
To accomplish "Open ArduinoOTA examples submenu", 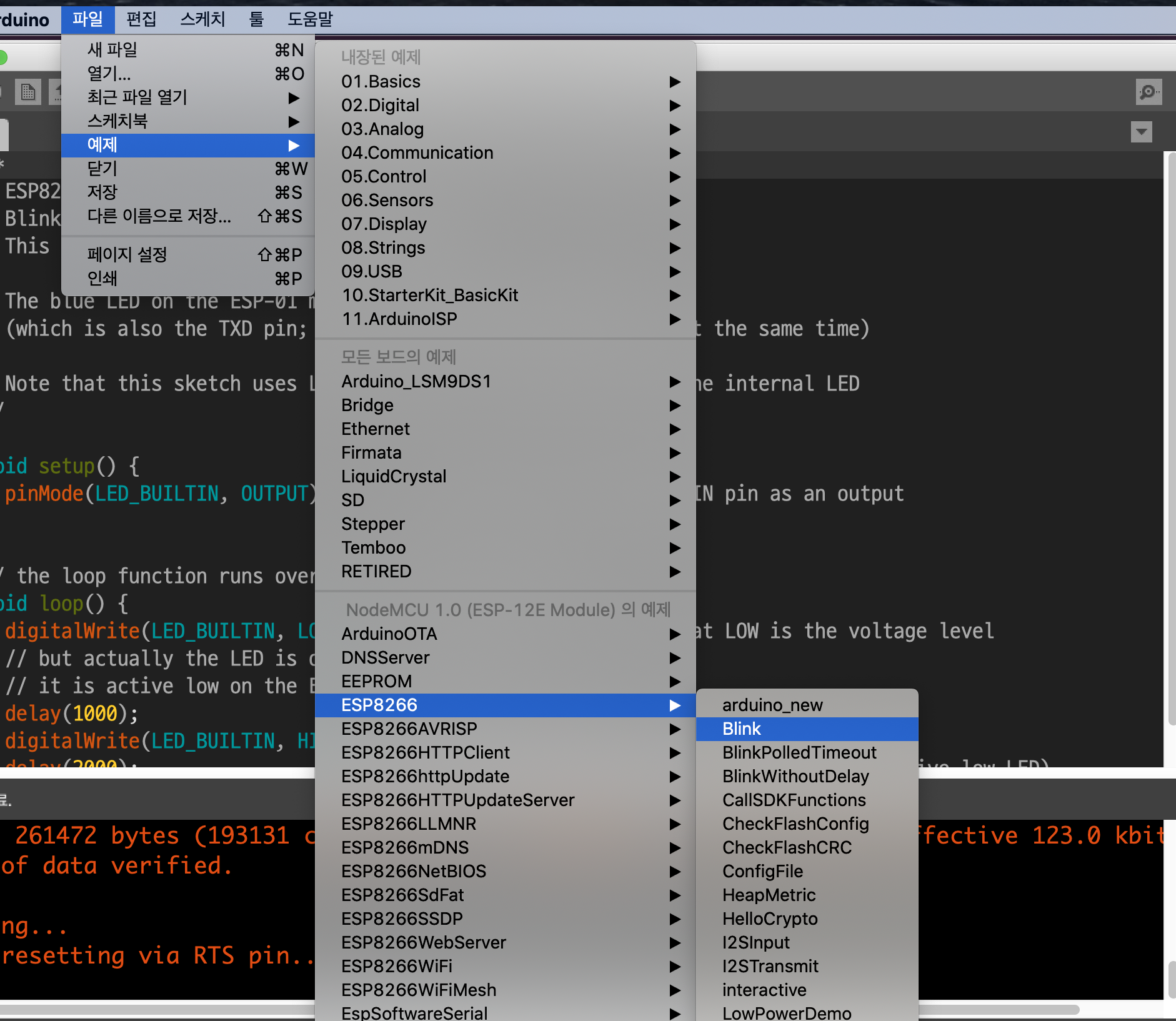I will 506,634.
